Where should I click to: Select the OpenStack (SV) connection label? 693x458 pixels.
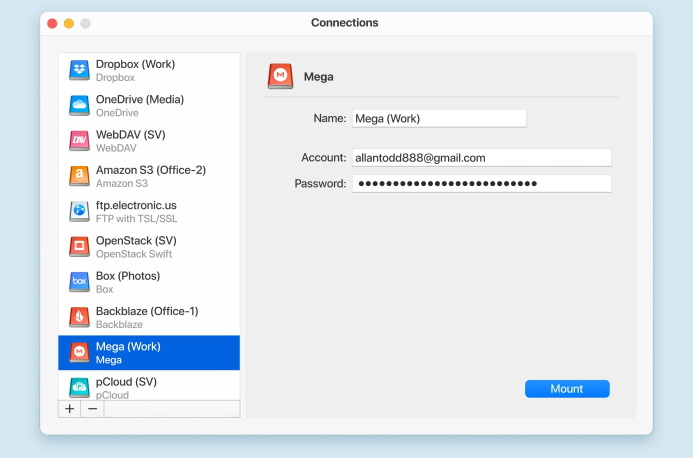(136, 240)
